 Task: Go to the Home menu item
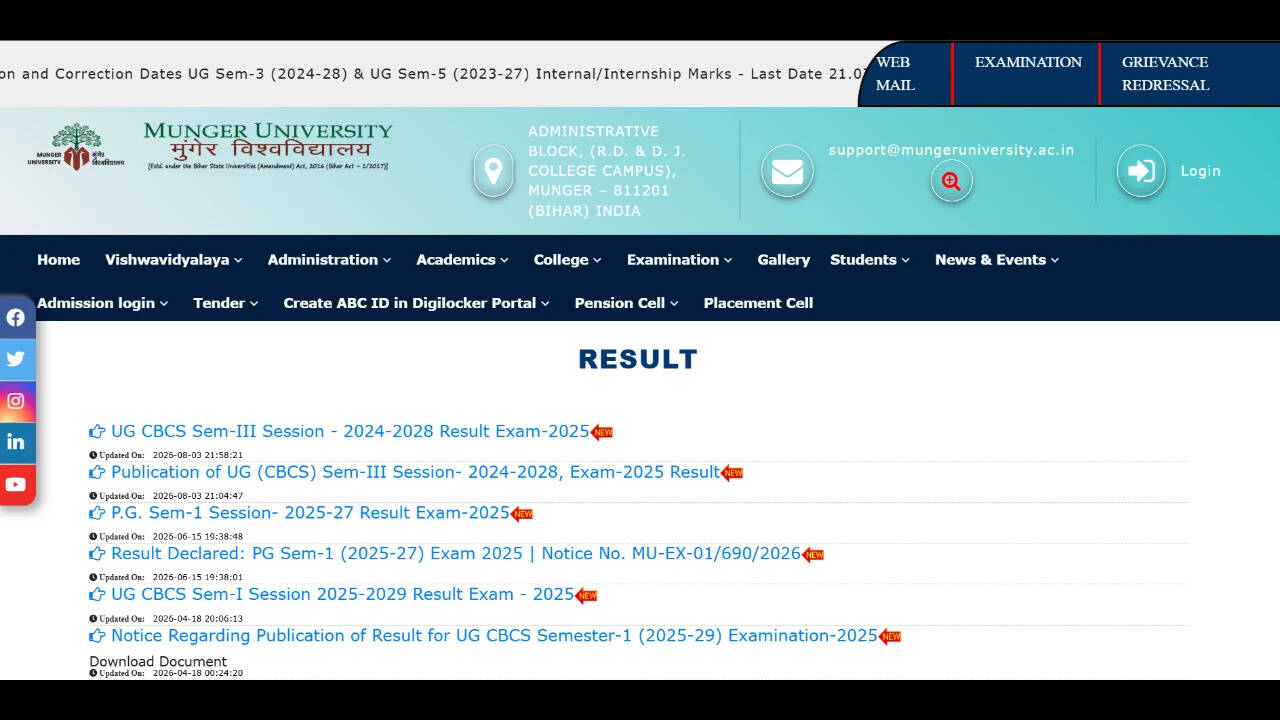click(58, 260)
